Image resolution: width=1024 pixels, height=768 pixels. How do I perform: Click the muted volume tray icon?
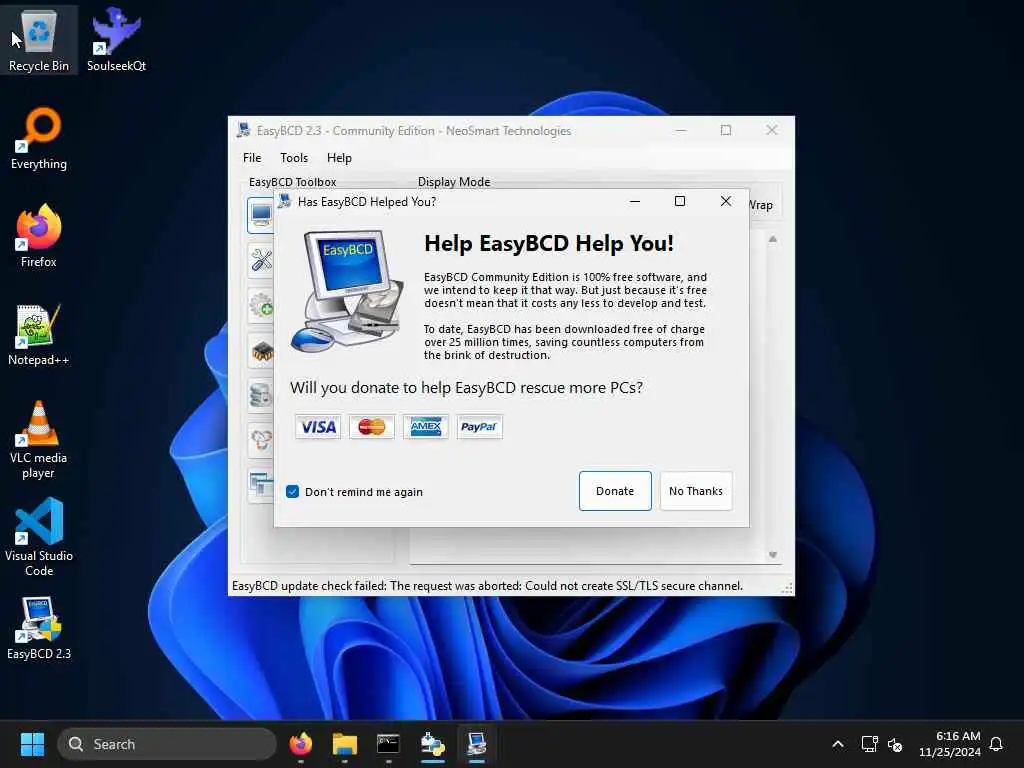(x=895, y=744)
